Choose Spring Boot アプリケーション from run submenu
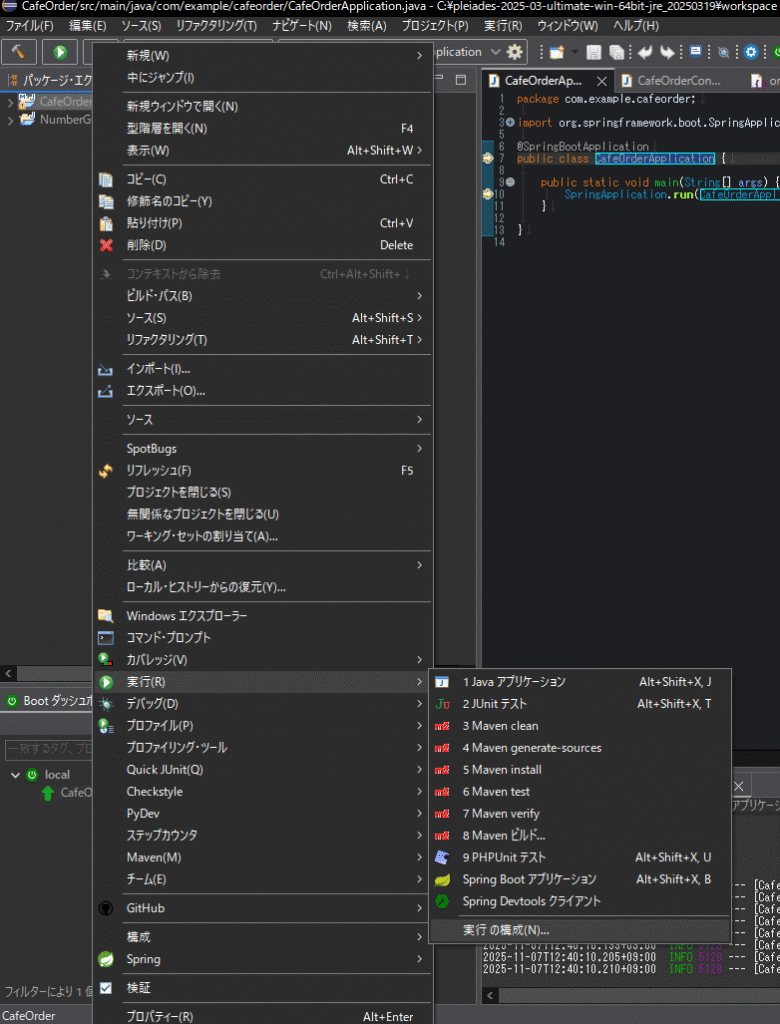Viewport: 780px width, 1024px height. click(x=529, y=879)
